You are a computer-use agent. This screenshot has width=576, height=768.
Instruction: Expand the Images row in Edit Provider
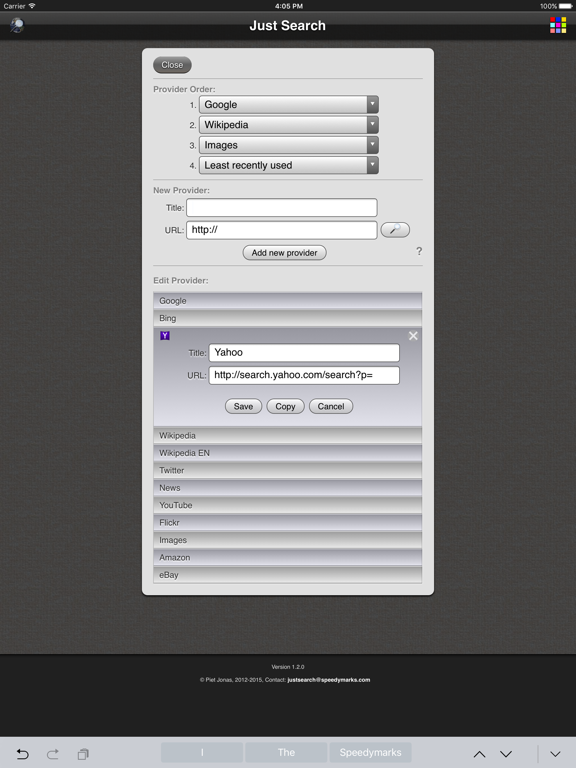pyautogui.click(x=288, y=540)
